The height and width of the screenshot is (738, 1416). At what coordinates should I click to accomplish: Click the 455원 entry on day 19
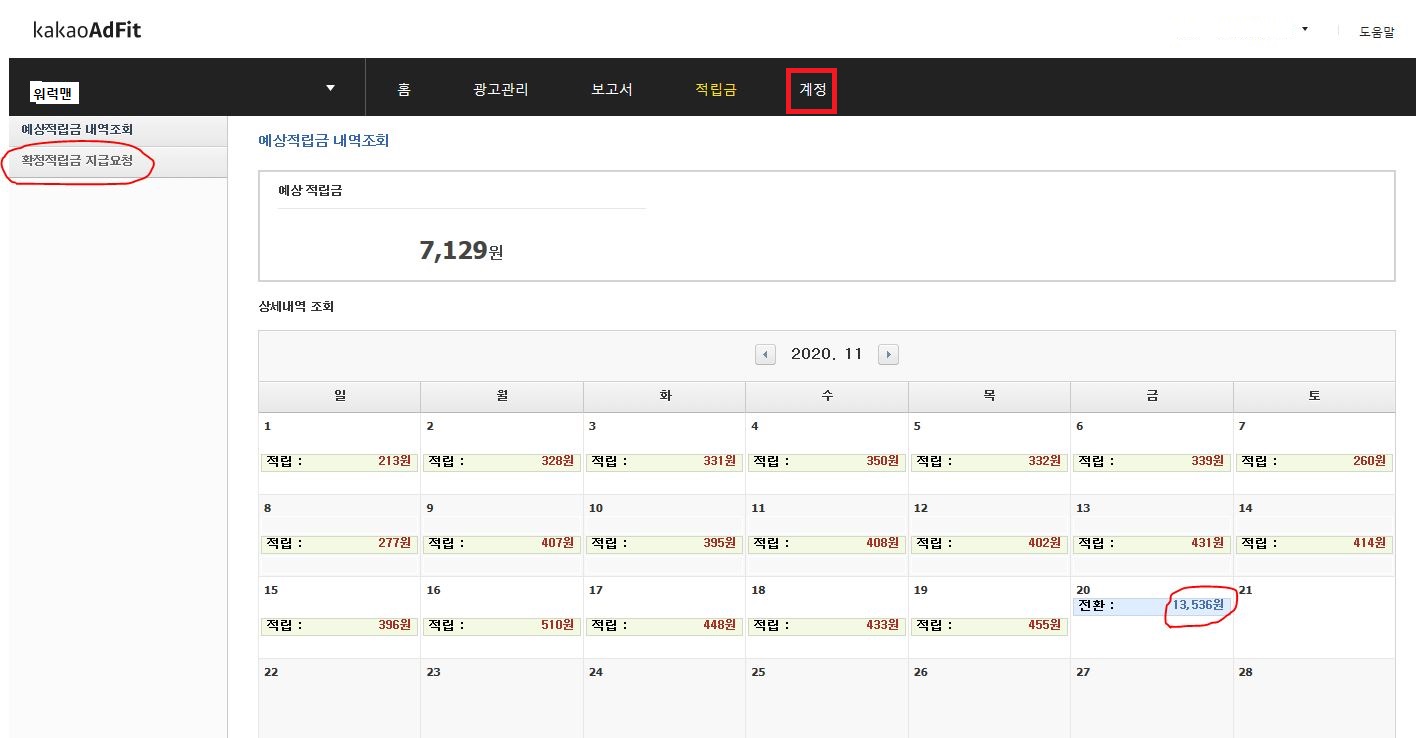click(x=990, y=626)
